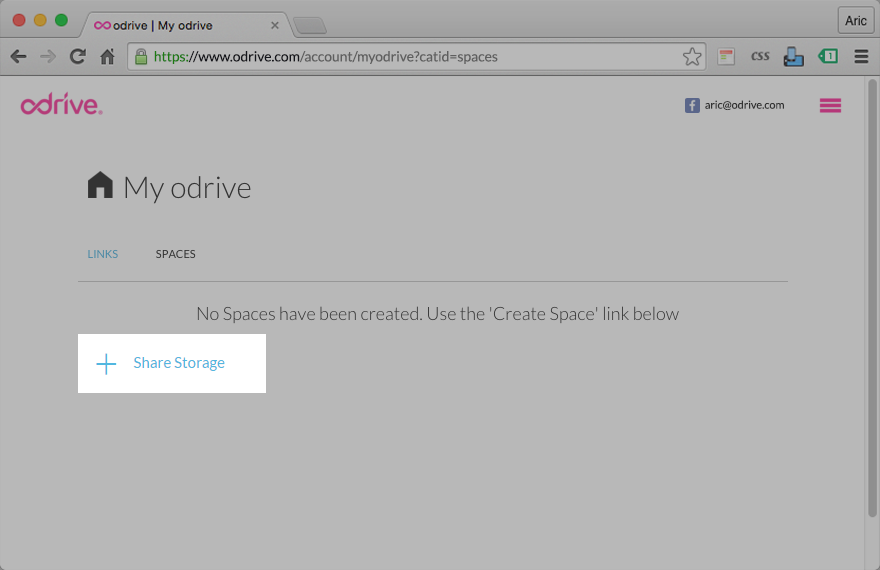Viewport: 880px width, 570px height.
Task: Reload the current page
Action: coord(77,57)
